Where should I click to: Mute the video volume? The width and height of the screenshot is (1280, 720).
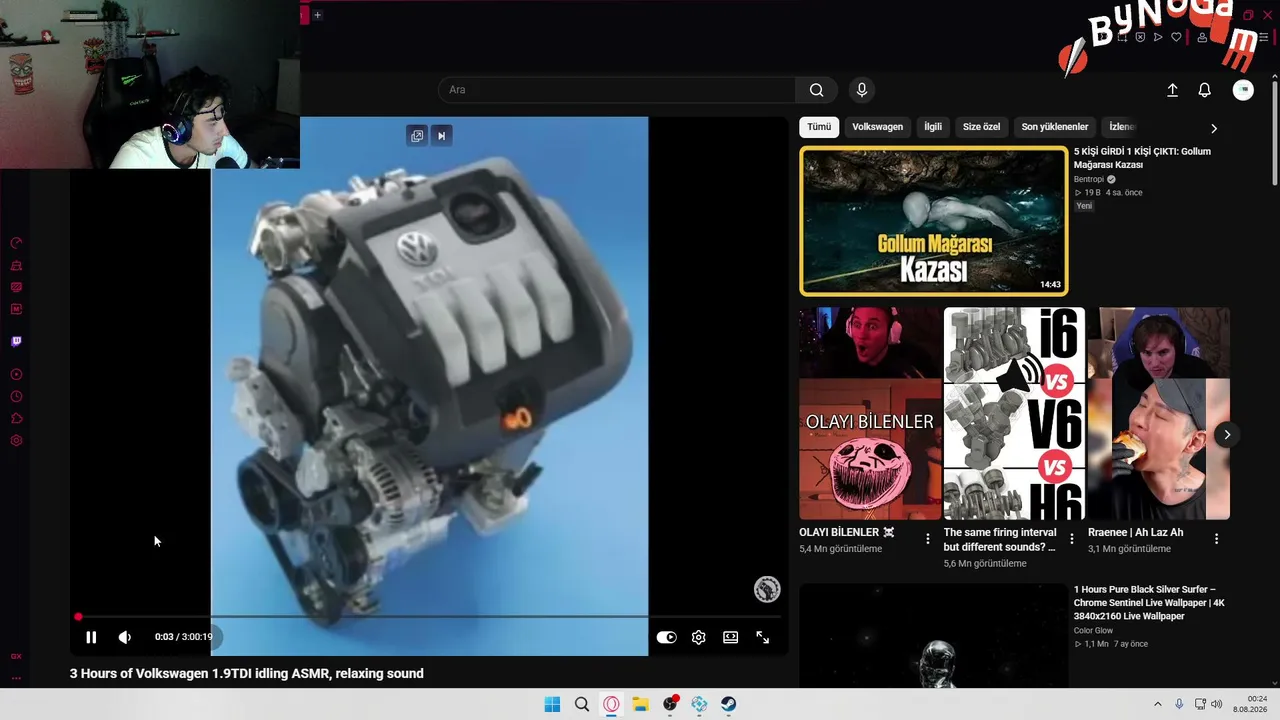[x=125, y=637]
